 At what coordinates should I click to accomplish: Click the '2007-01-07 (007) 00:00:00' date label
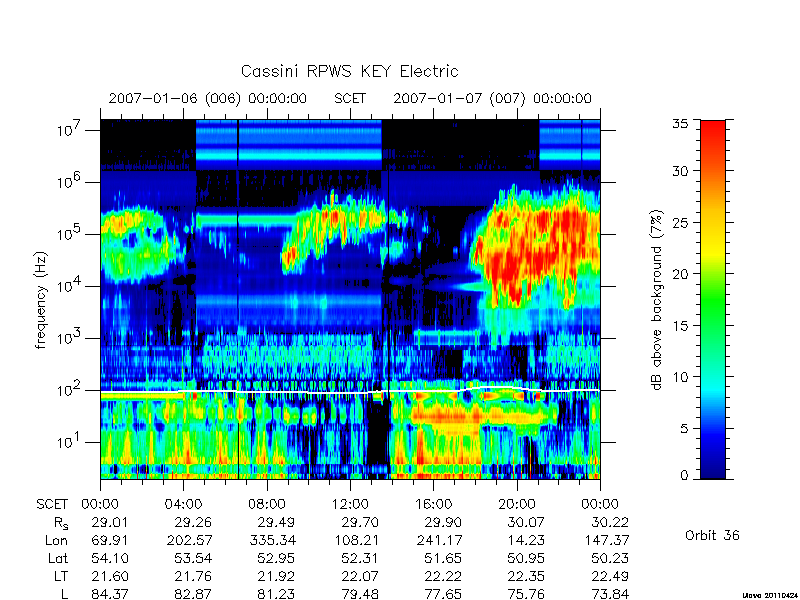(x=492, y=98)
